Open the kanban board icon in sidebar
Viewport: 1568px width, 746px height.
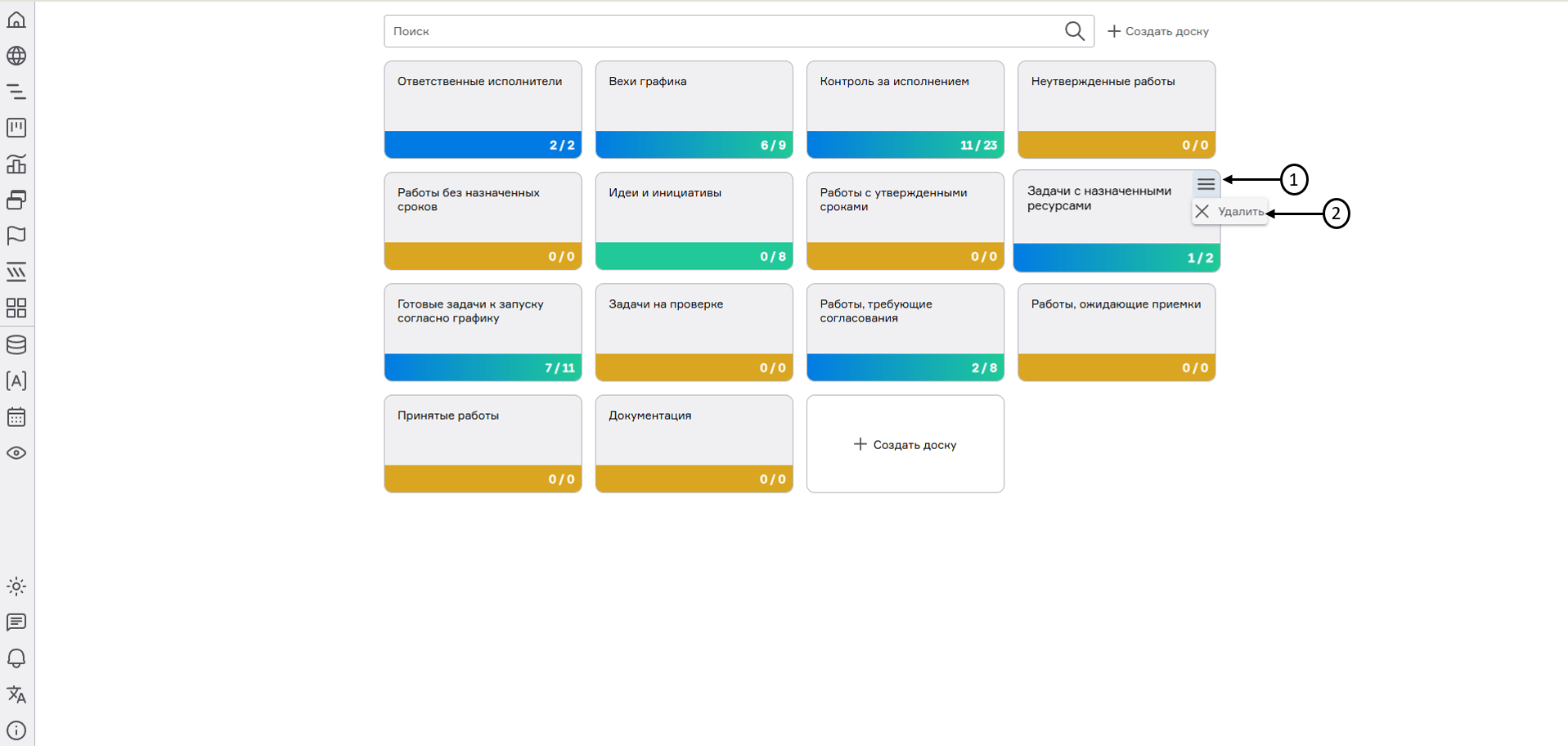point(16,128)
